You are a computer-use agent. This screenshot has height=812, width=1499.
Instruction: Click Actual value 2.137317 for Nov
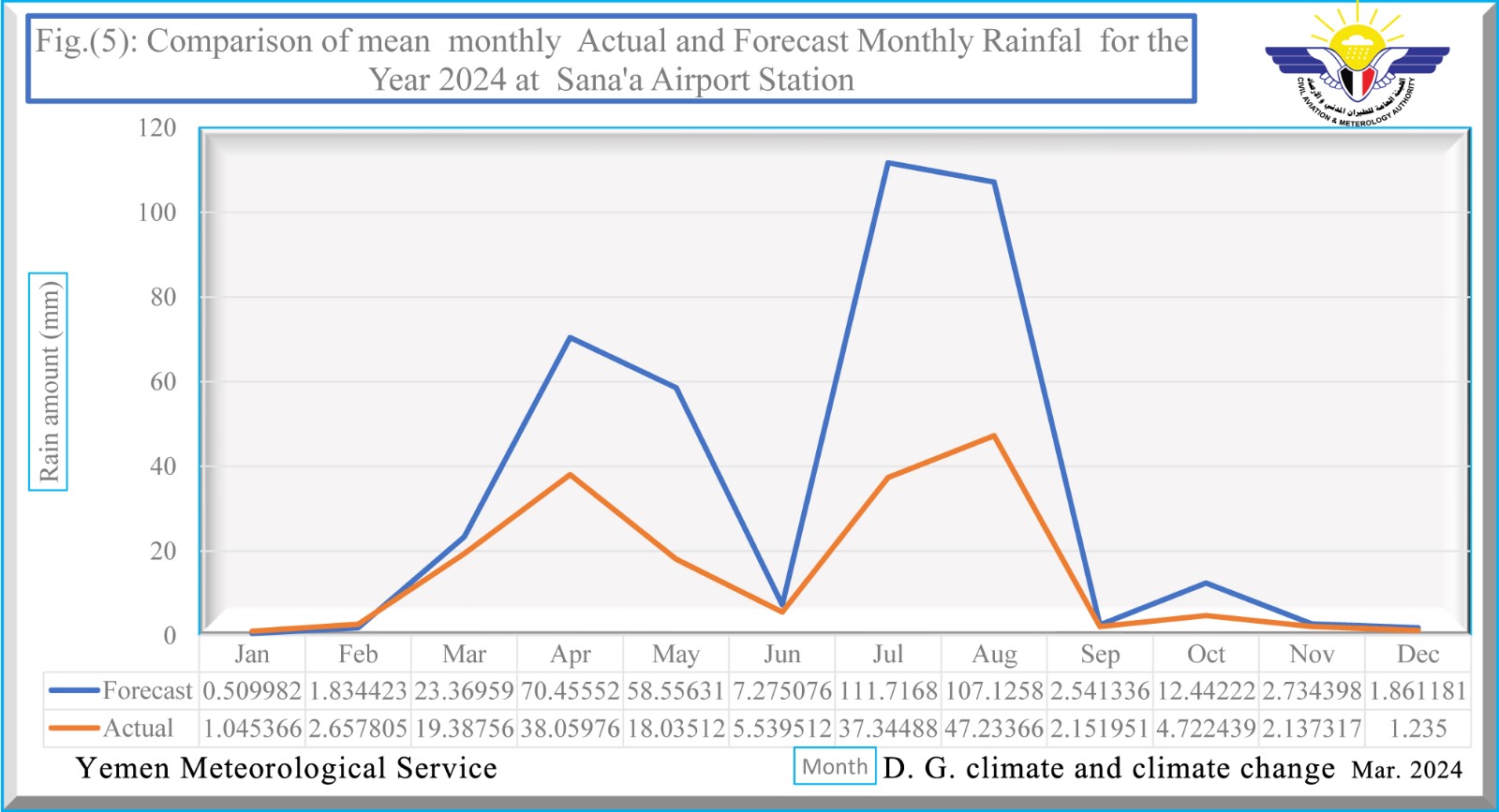[x=1312, y=729]
